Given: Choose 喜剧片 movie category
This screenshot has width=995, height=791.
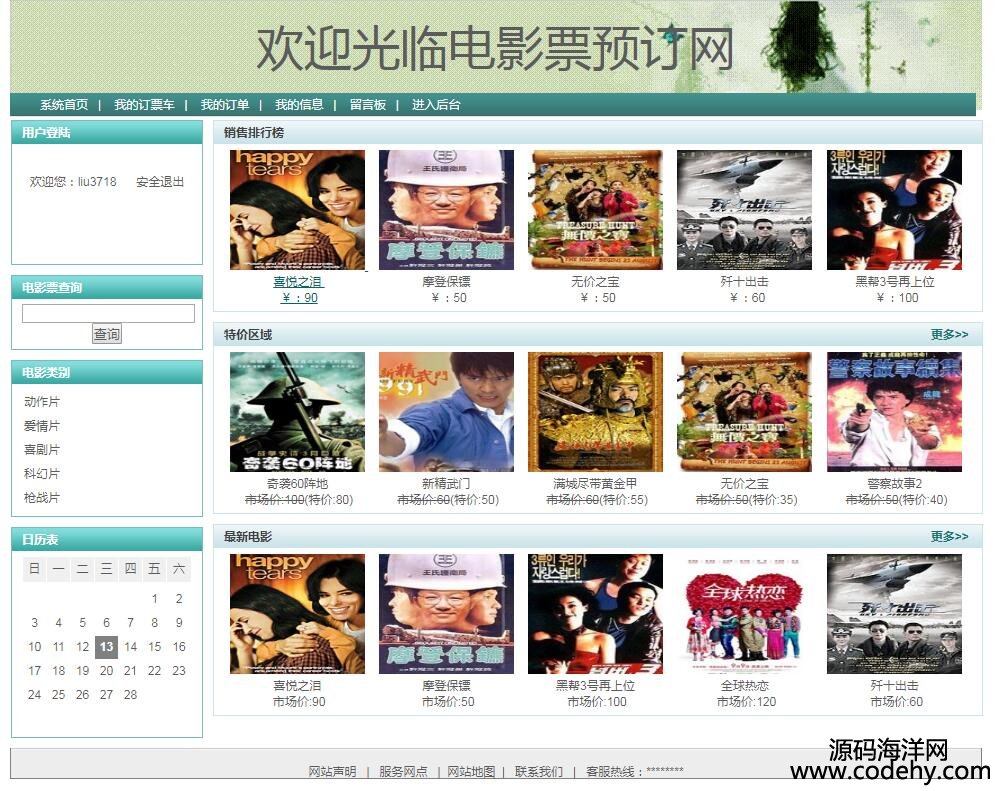Looking at the screenshot, I should click(x=42, y=450).
